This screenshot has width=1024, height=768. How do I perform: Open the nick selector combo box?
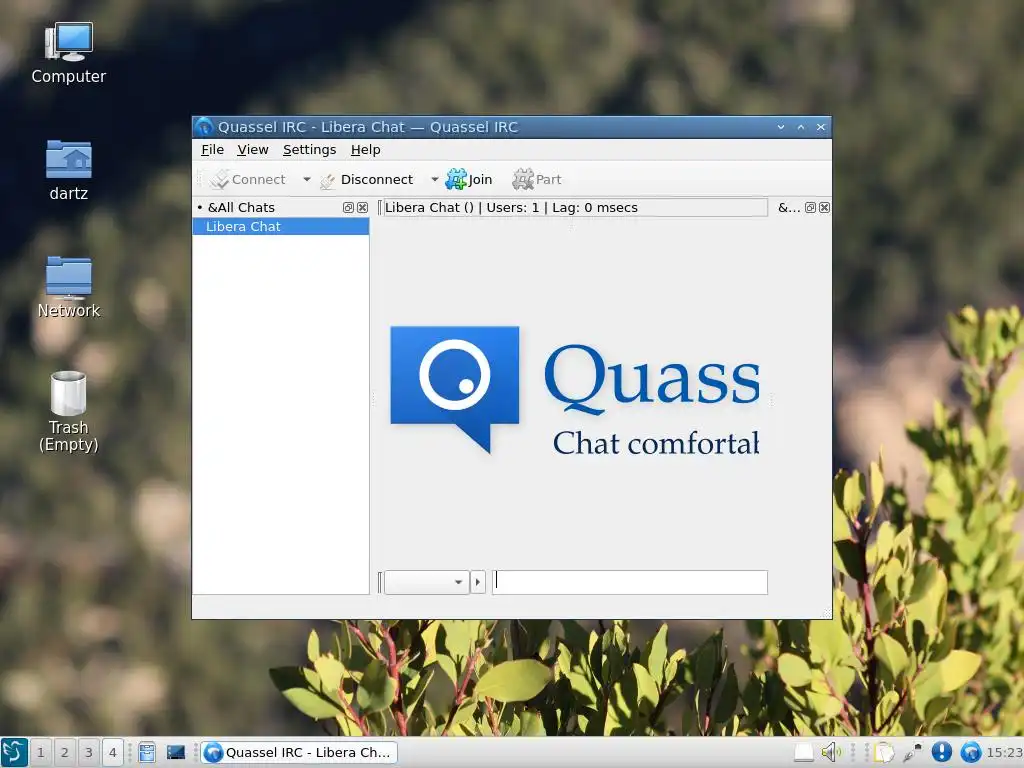(x=426, y=582)
